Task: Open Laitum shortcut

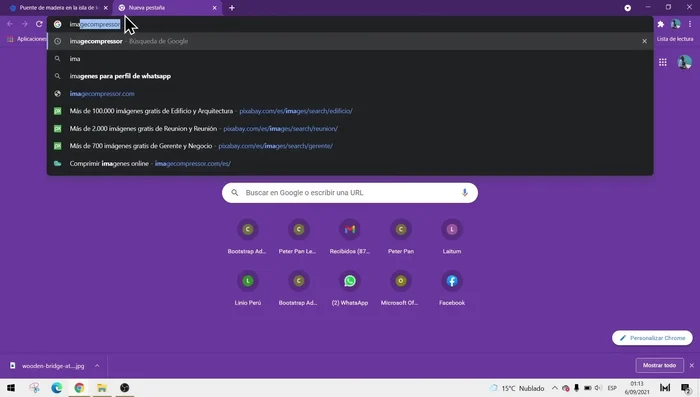Action: pyautogui.click(x=451, y=237)
